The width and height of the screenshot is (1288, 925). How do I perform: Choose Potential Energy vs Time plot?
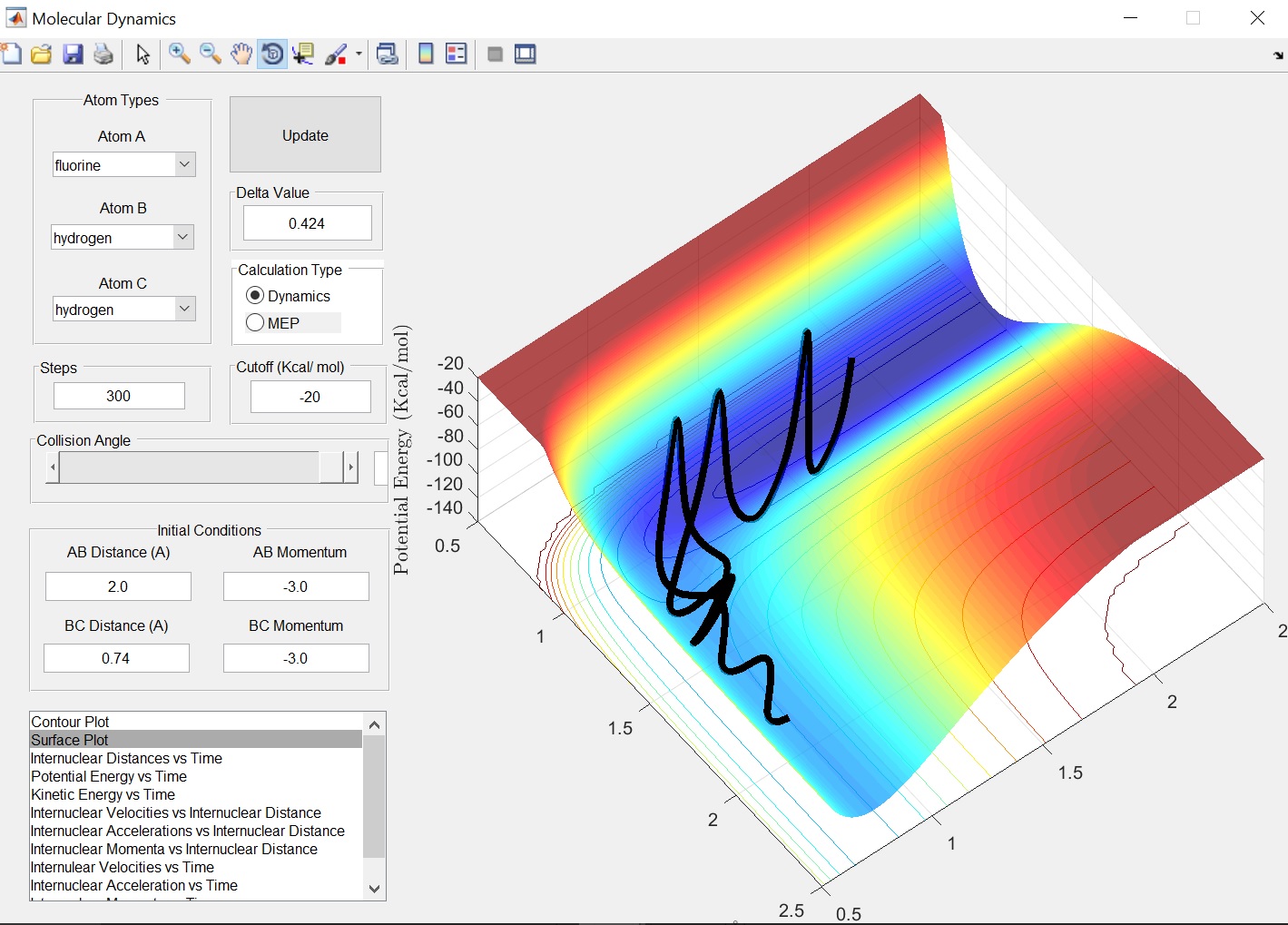pos(109,776)
